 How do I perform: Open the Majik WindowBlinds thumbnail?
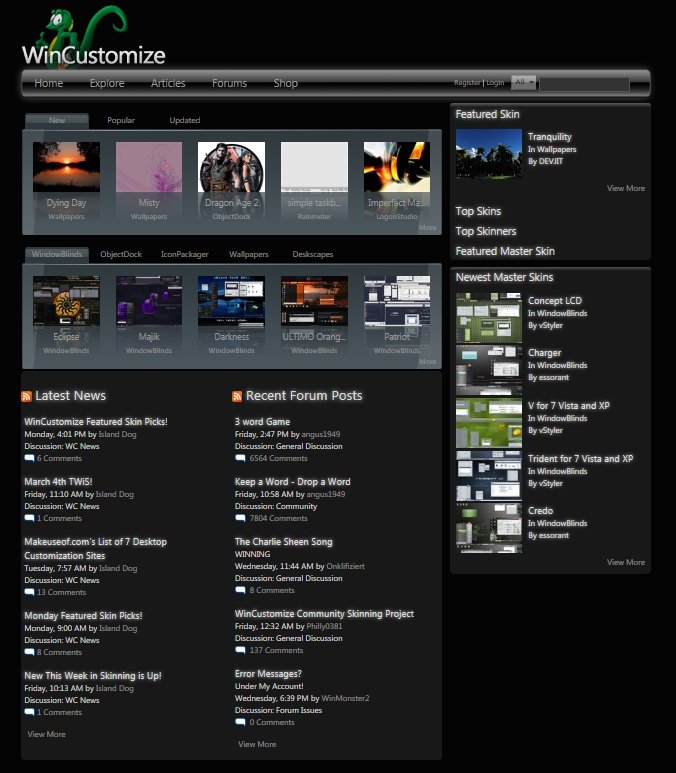tap(149, 301)
